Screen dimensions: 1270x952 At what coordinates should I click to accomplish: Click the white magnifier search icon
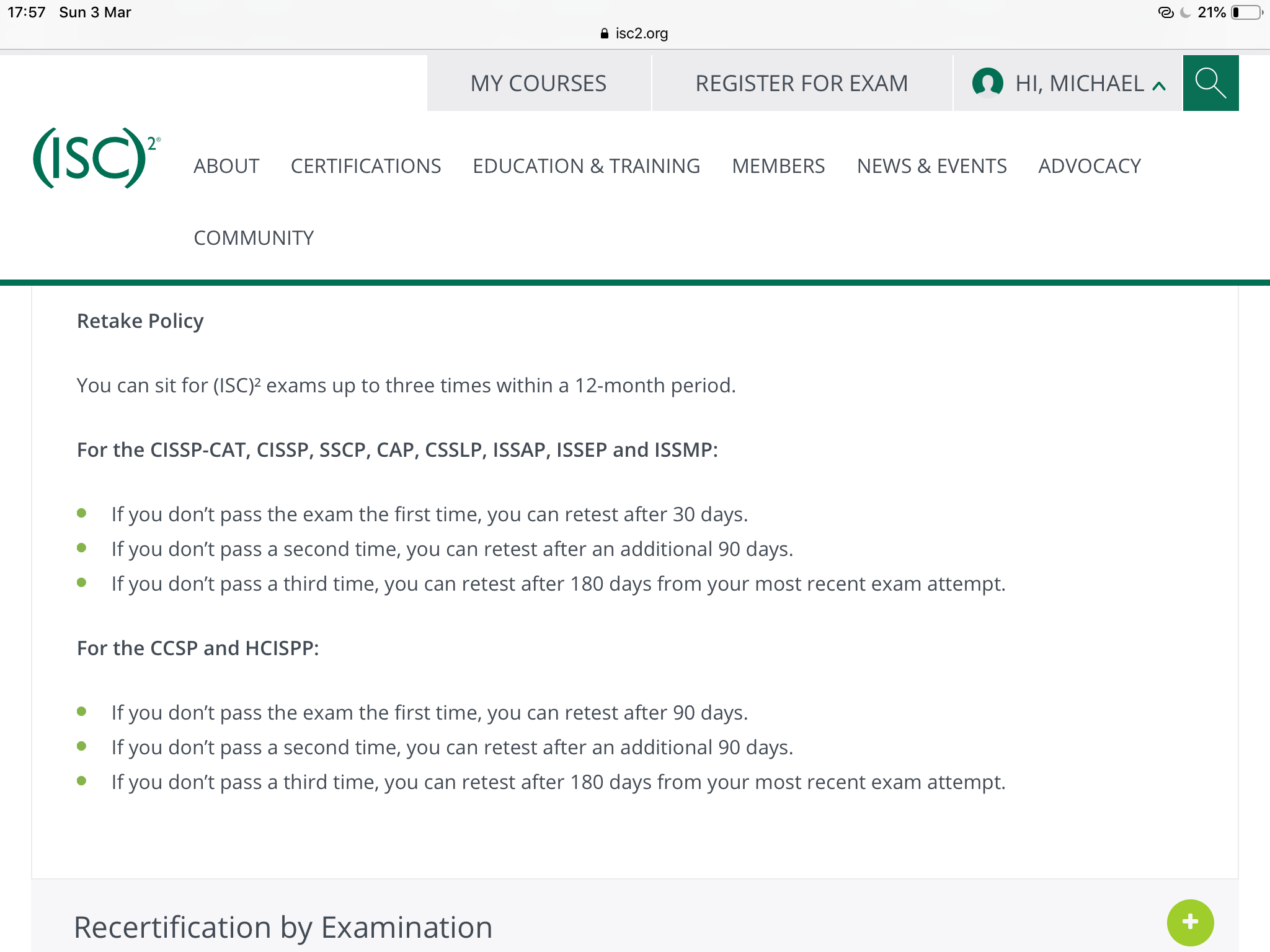(1210, 83)
